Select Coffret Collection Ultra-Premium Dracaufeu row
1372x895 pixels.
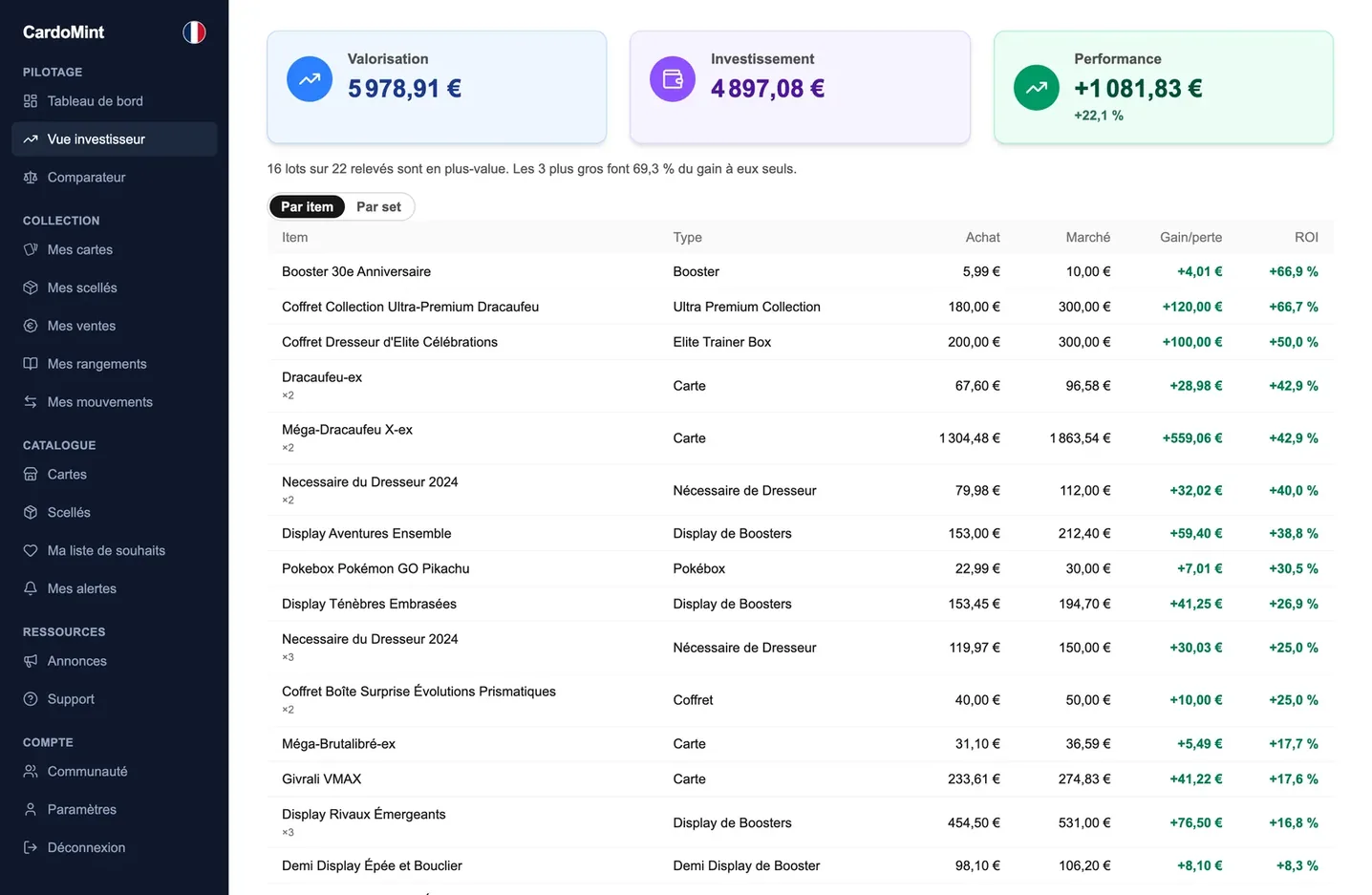[x=801, y=308]
